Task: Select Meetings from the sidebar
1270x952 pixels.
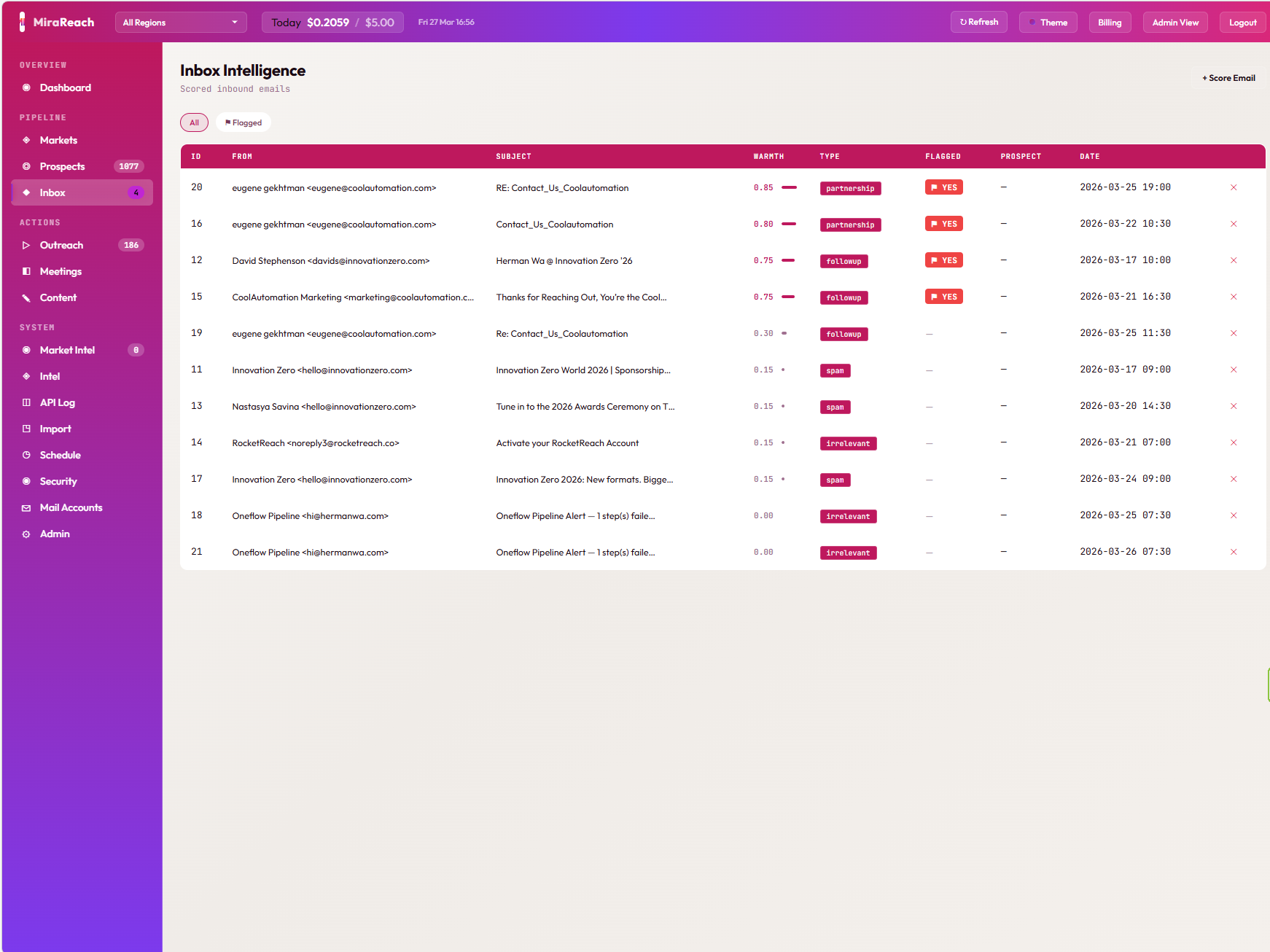Action: tap(61, 271)
